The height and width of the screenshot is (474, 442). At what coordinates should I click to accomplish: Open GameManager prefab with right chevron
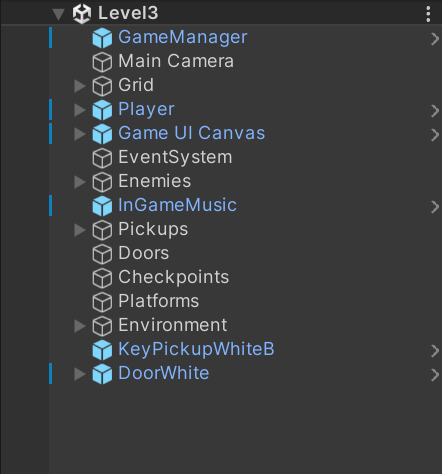434,39
